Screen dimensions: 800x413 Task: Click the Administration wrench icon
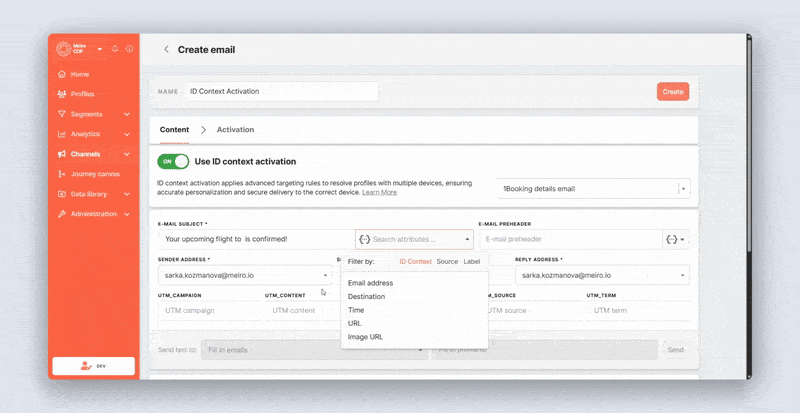(x=62, y=214)
